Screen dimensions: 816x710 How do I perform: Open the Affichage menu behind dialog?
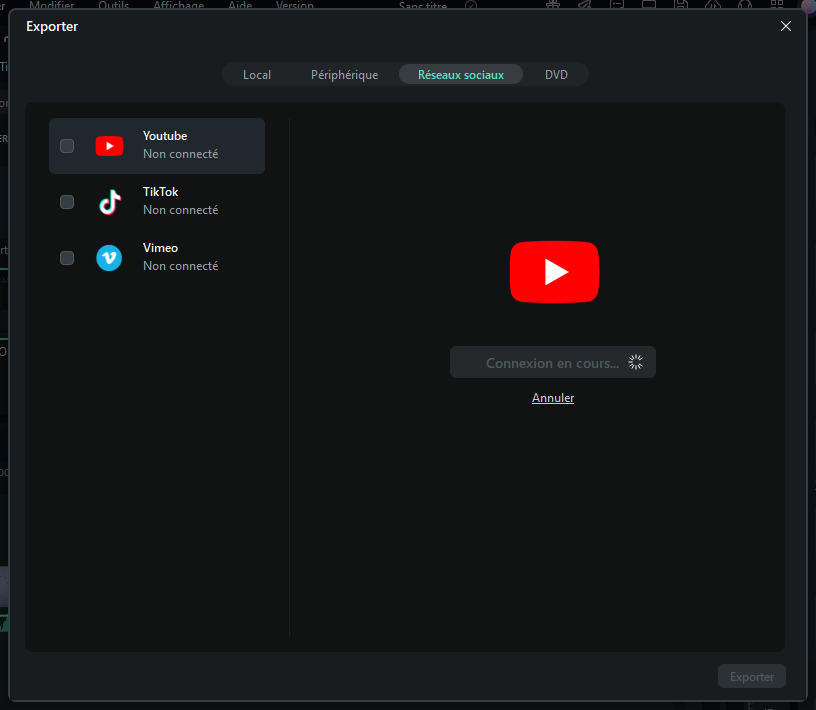178,5
